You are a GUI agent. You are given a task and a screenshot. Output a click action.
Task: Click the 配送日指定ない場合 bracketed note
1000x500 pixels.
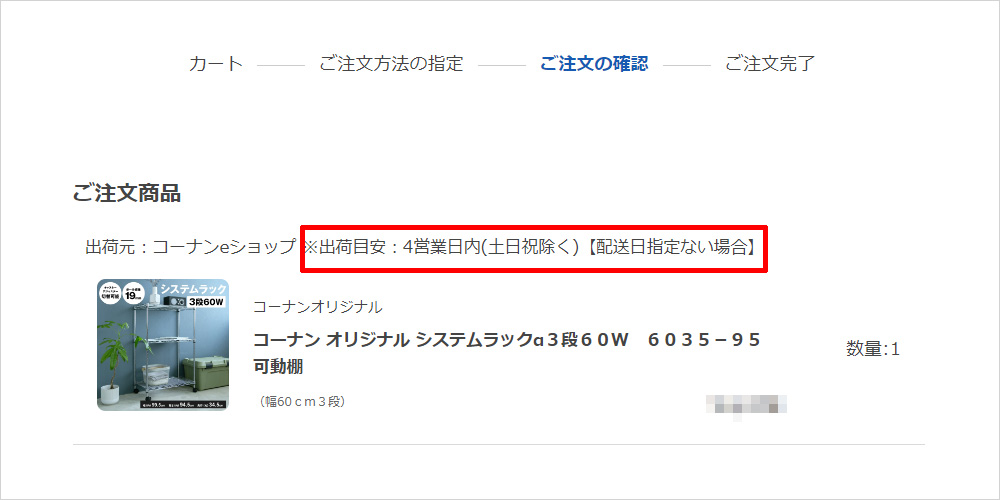tap(670, 247)
